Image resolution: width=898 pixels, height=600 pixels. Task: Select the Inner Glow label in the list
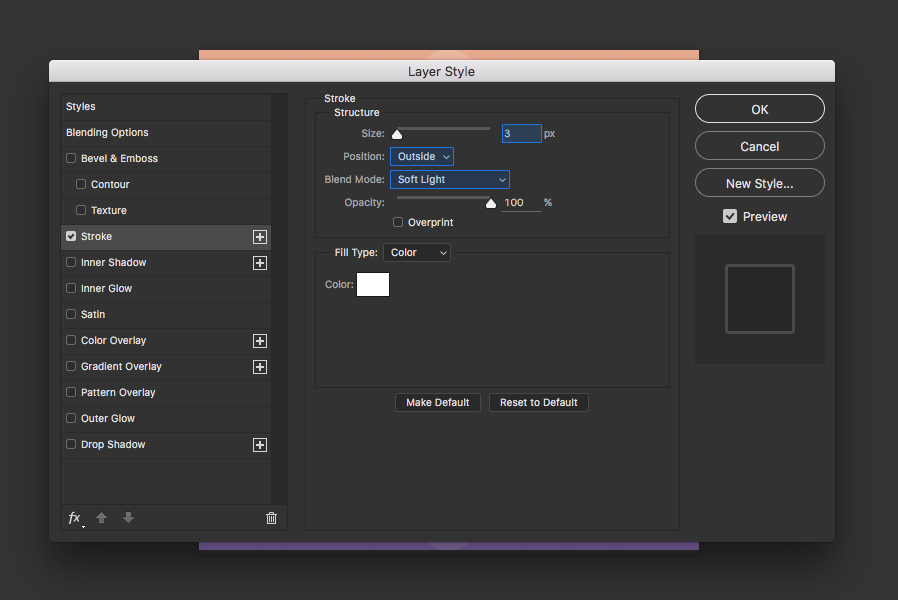pos(107,289)
